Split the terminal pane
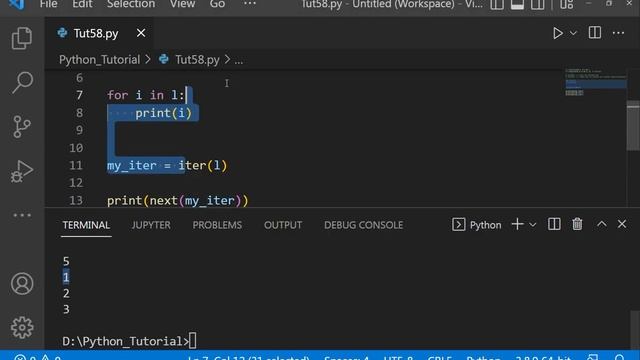The image size is (640, 360). point(554,224)
